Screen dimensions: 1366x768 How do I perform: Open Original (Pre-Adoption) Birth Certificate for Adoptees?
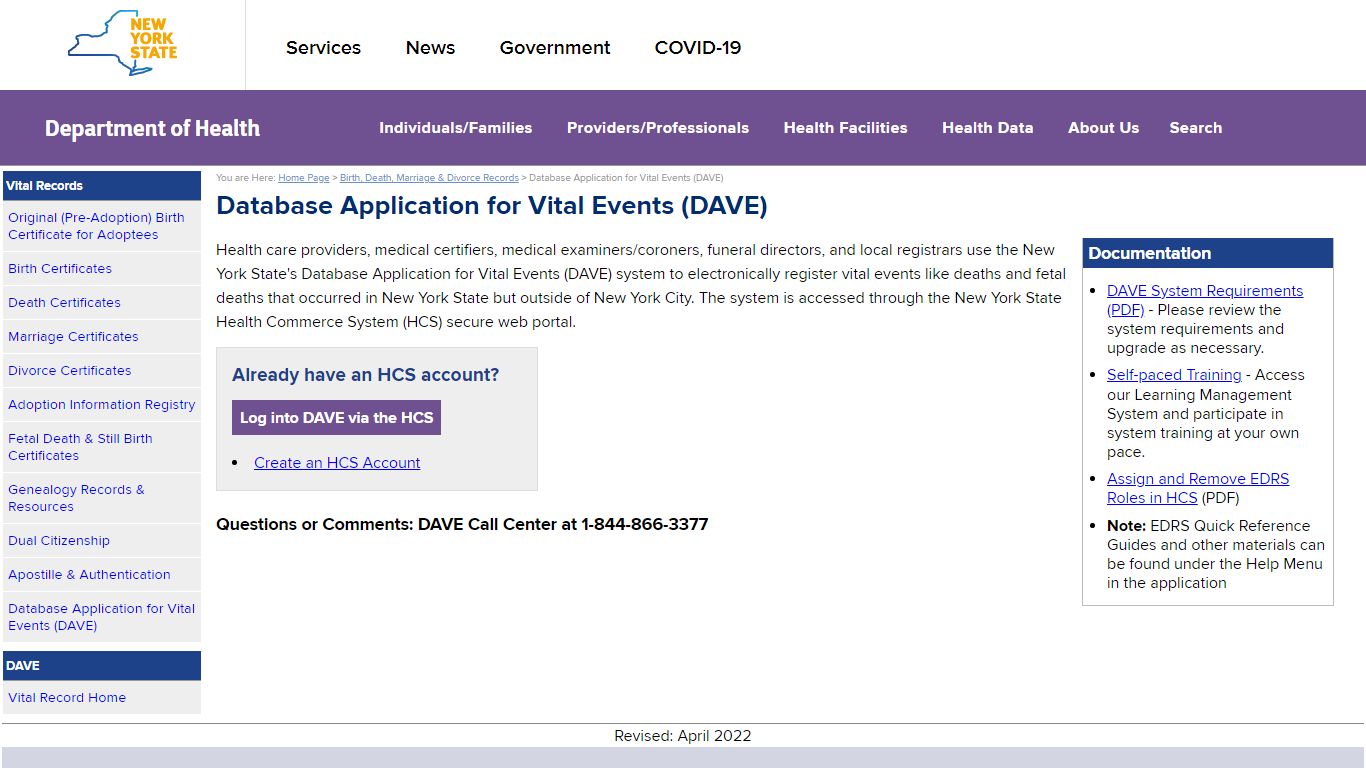pyautogui.click(x=101, y=226)
